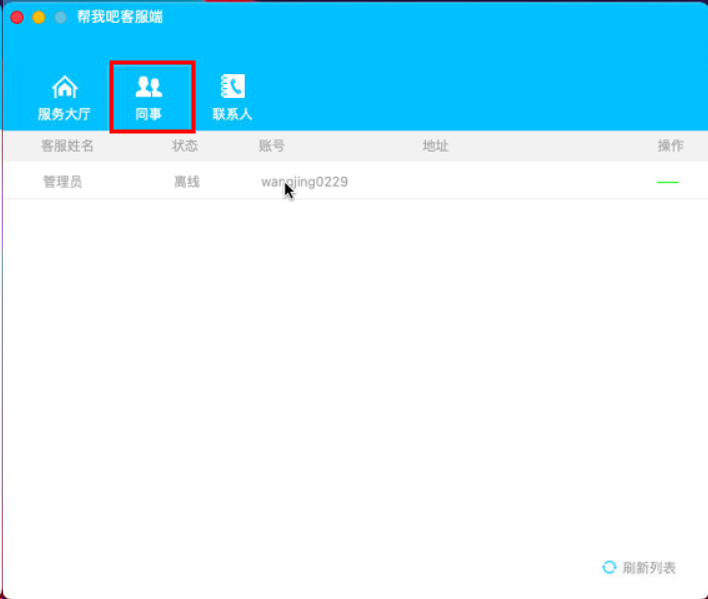Screen dimensions: 708x599
Task: Click the 刷新列表 text link
Action: 649,568
